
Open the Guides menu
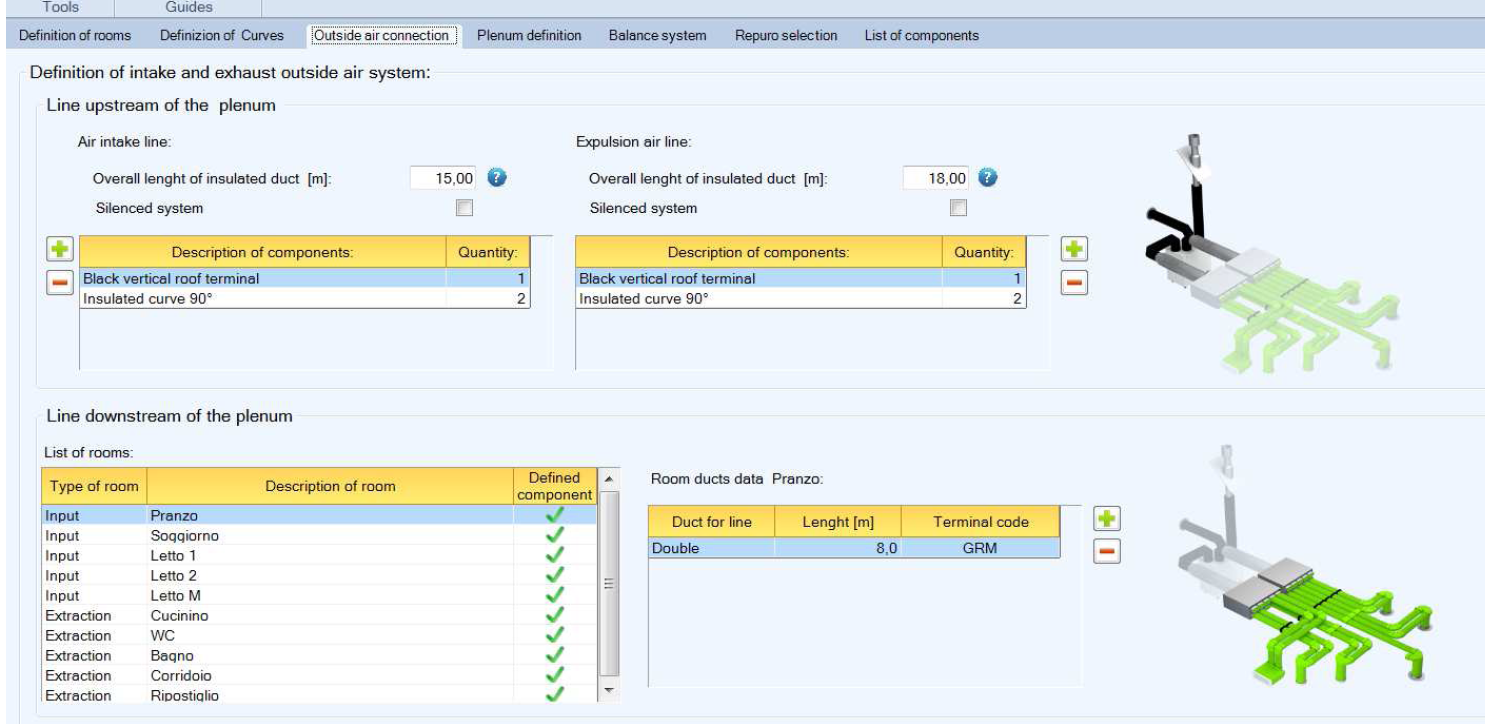pos(188,7)
